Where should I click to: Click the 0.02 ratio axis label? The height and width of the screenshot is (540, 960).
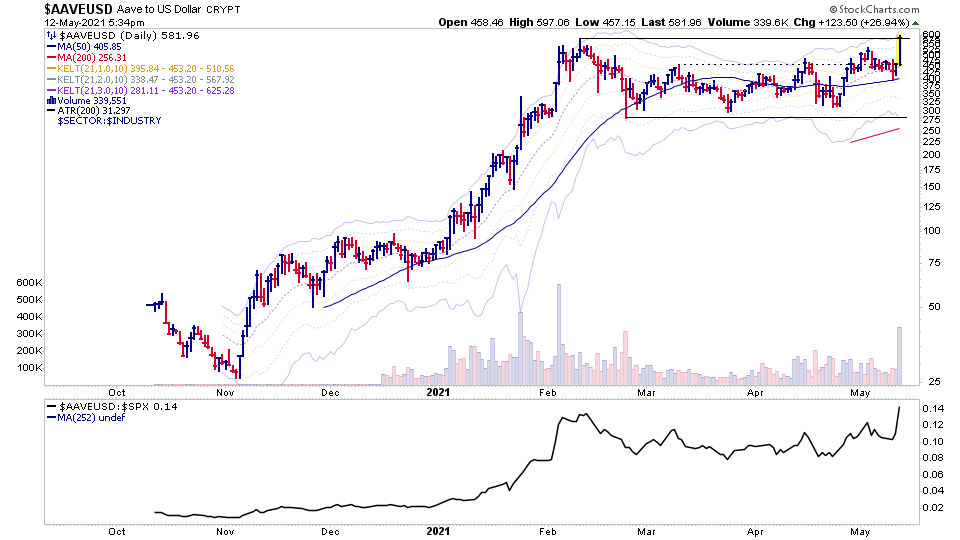[x=932, y=508]
